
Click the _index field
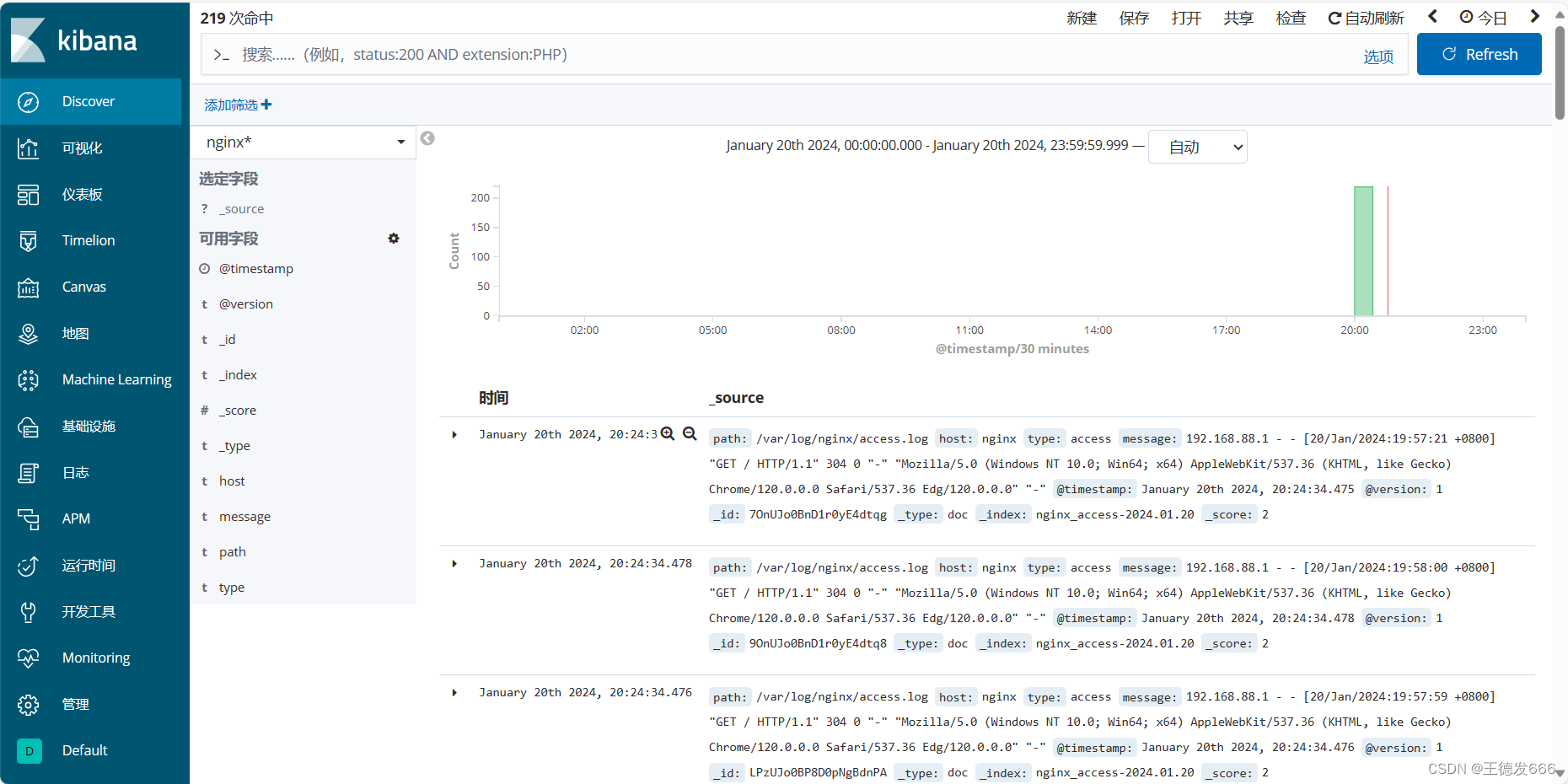click(238, 375)
